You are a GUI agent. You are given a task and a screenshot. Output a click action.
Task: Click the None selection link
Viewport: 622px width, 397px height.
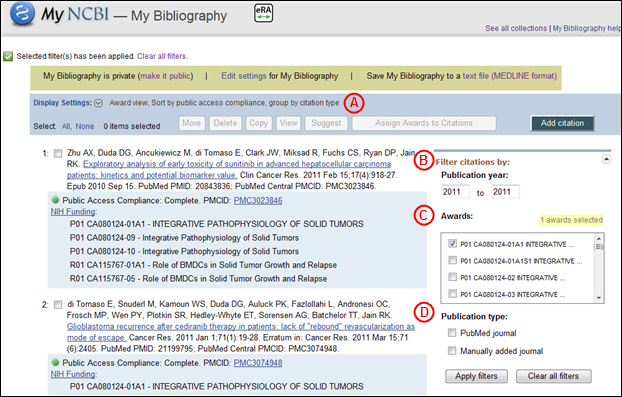[x=85, y=126]
